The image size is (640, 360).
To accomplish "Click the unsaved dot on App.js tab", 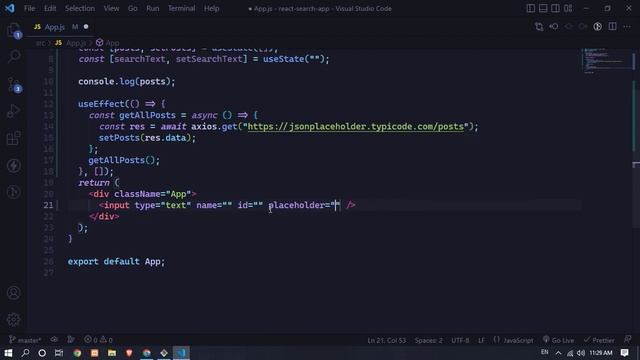I will tap(86, 27).
